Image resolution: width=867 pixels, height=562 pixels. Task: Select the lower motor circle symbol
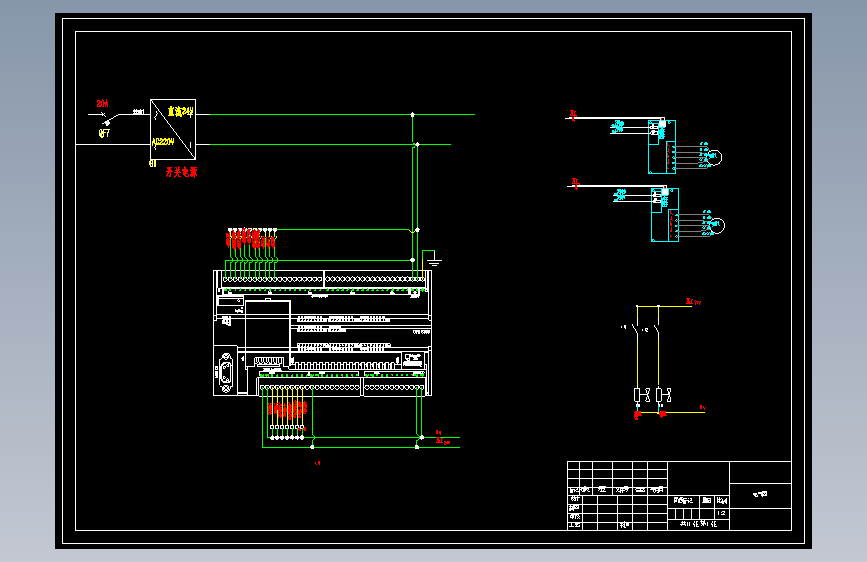(x=718, y=226)
